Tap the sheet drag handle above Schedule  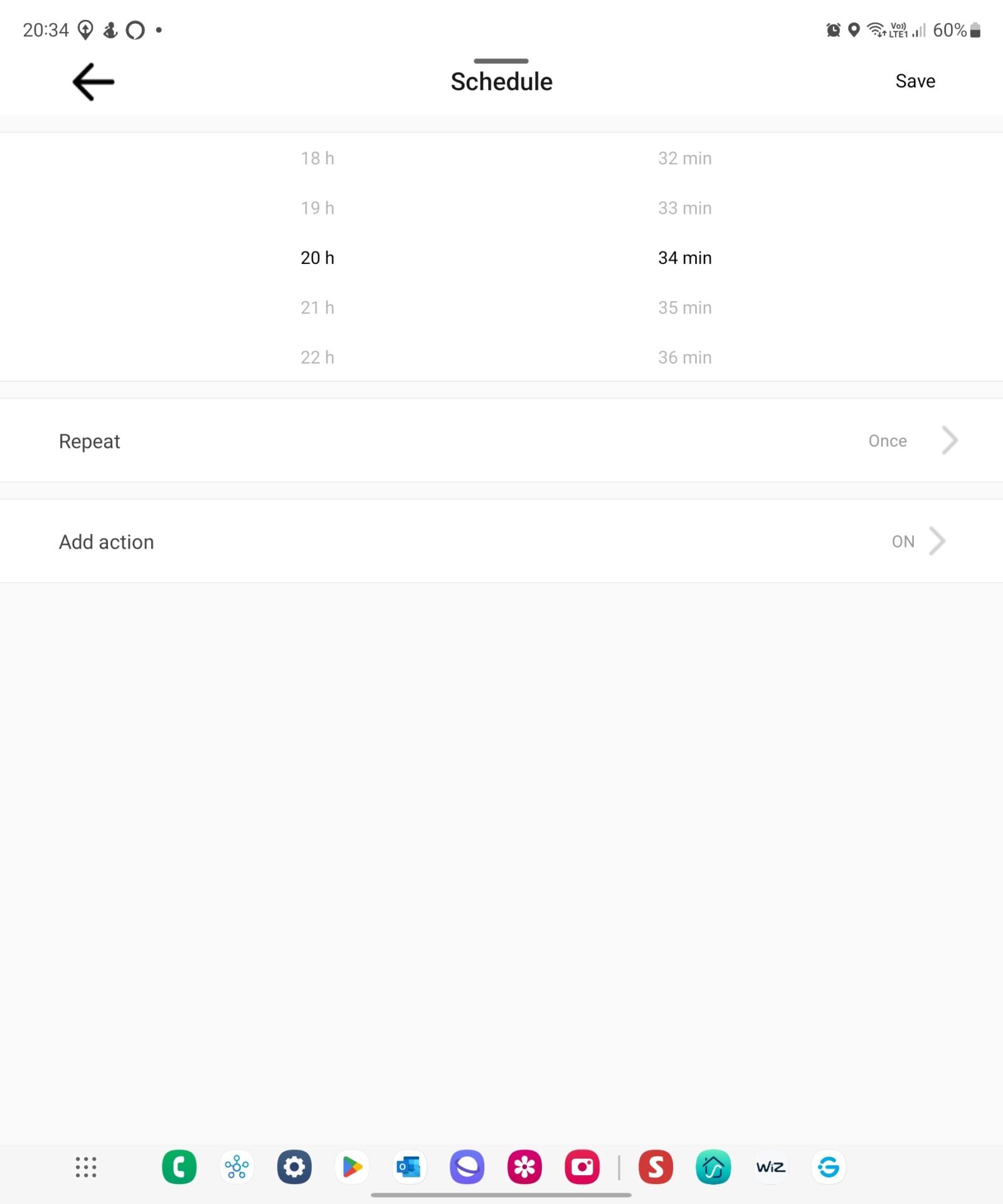(501, 61)
